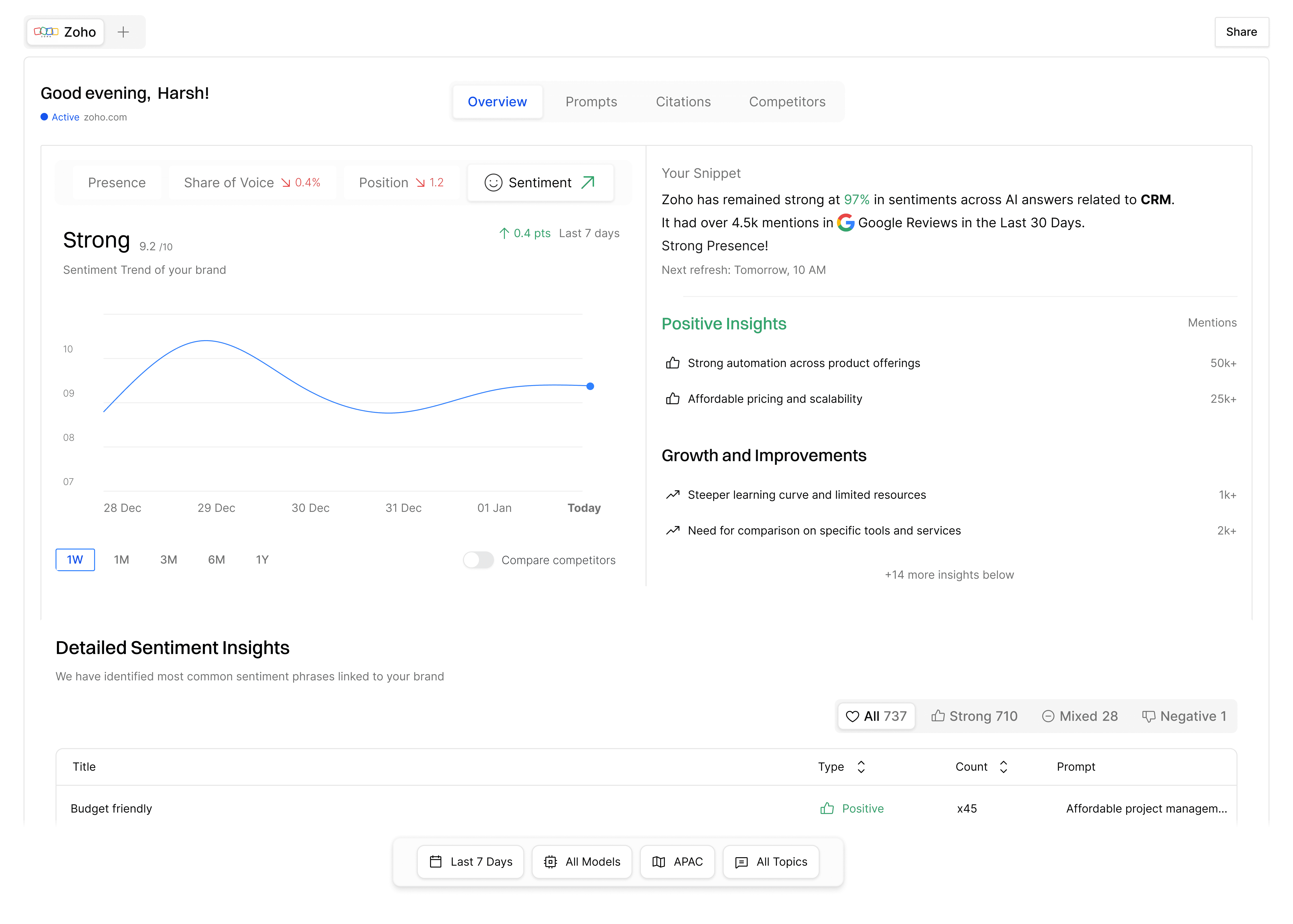The width and height of the screenshot is (1293, 924).
Task: Open the APAC region filter
Action: coord(677,862)
